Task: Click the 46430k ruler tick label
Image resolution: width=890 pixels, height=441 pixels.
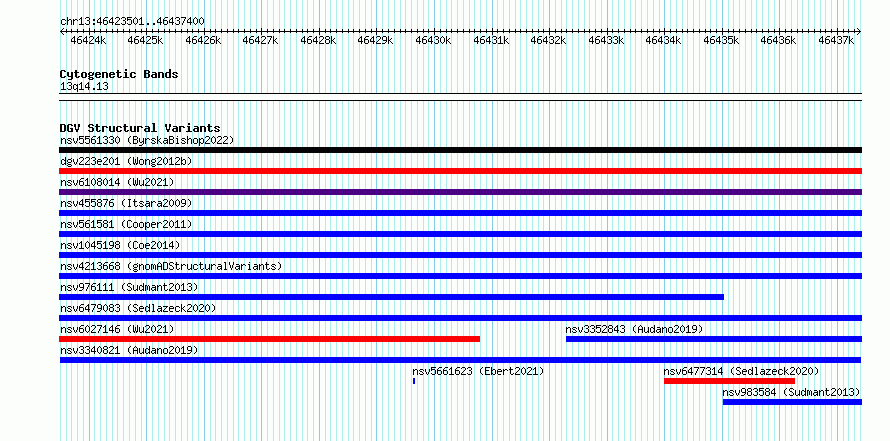Action: (434, 40)
